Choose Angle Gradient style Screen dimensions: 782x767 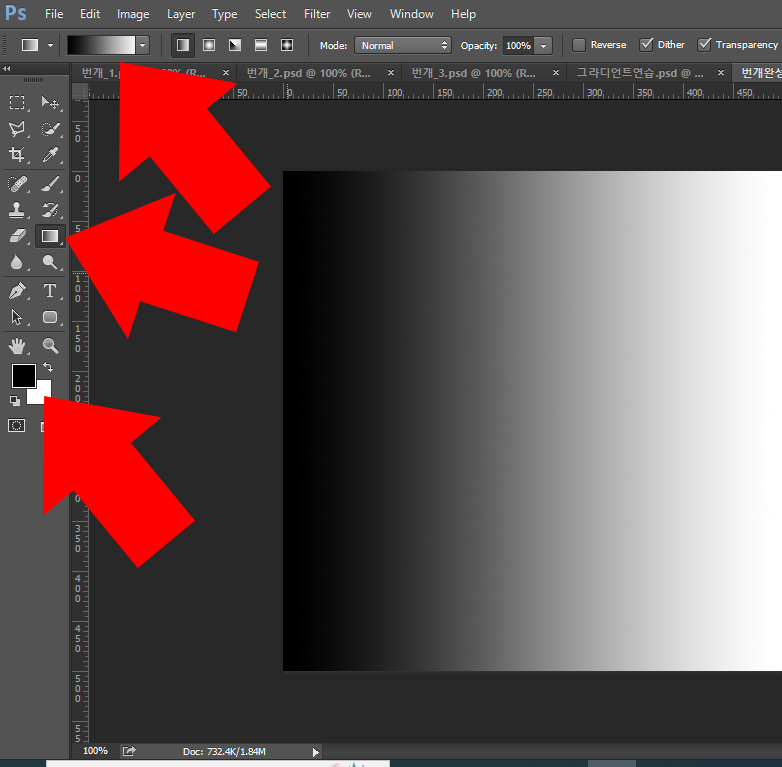click(x=235, y=45)
